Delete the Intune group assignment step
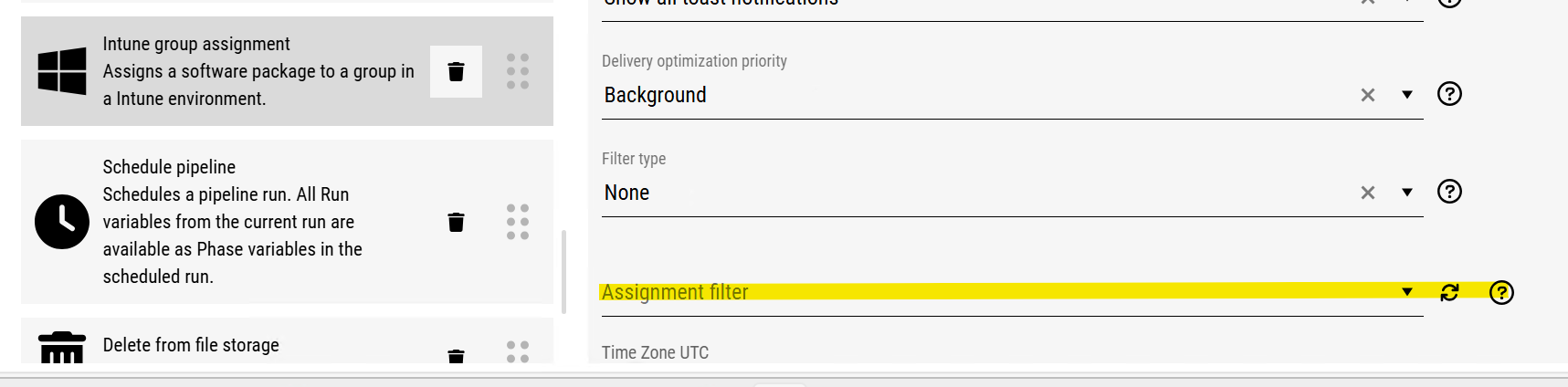1568x387 pixels. tap(456, 71)
